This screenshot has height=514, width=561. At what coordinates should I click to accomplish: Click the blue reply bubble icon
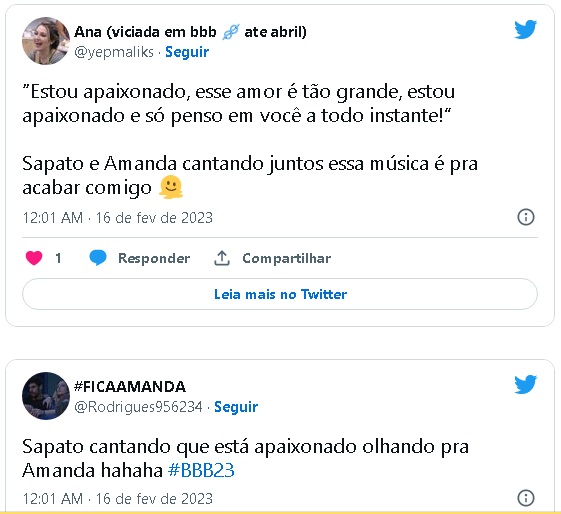[x=98, y=258]
